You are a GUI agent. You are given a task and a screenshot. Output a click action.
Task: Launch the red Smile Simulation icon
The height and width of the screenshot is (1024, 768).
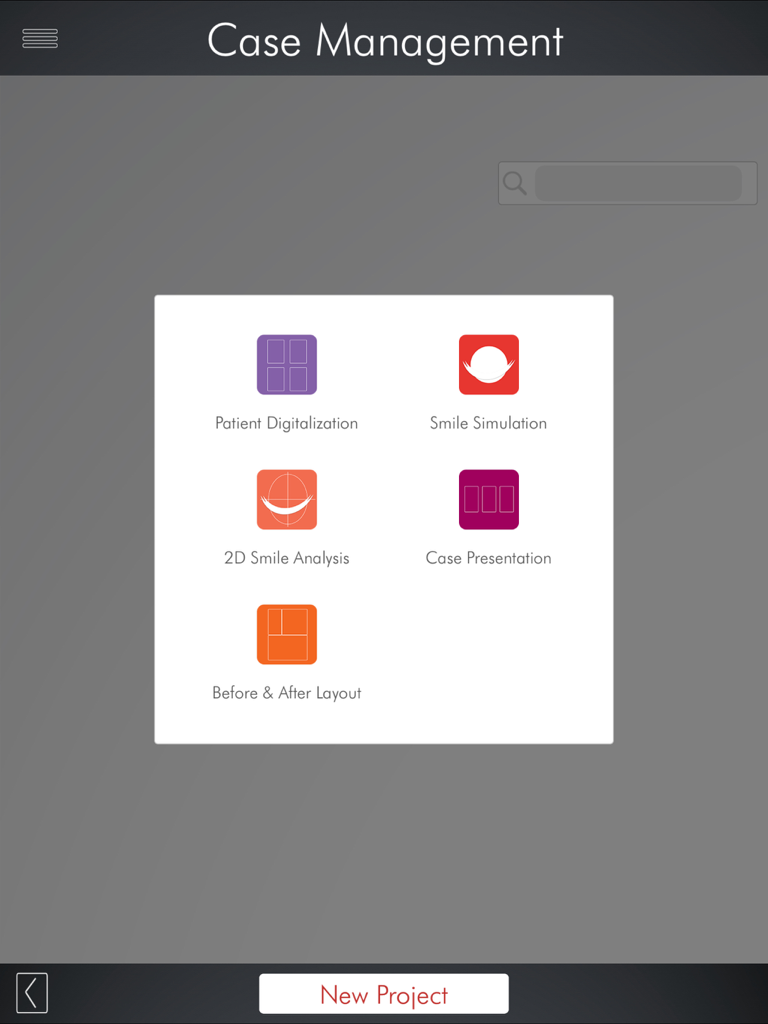[489, 365]
